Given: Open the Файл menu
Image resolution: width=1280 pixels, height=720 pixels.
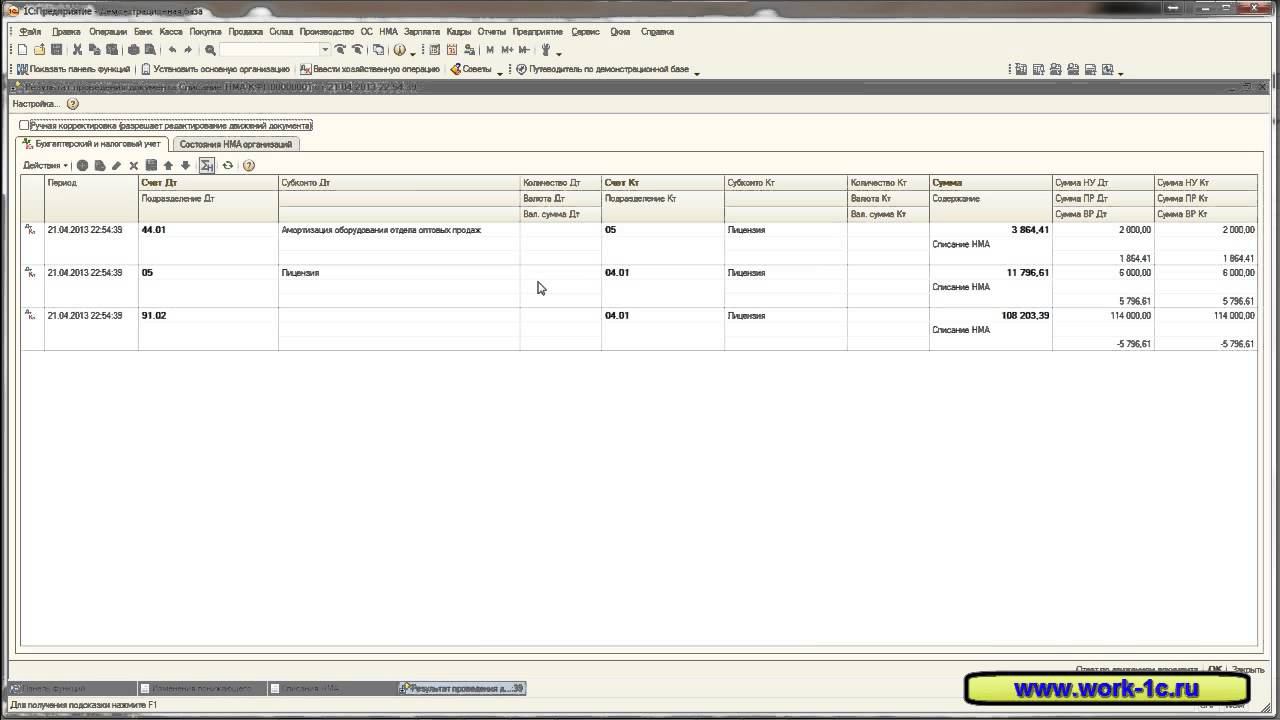Looking at the screenshot, I should 30,32.
